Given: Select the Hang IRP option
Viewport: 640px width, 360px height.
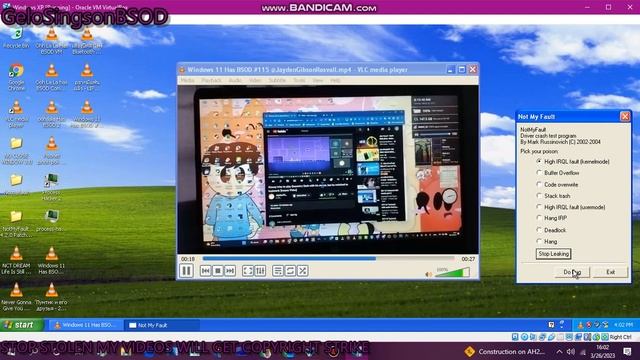Looking at the screenshot, I should coord(551,218).
